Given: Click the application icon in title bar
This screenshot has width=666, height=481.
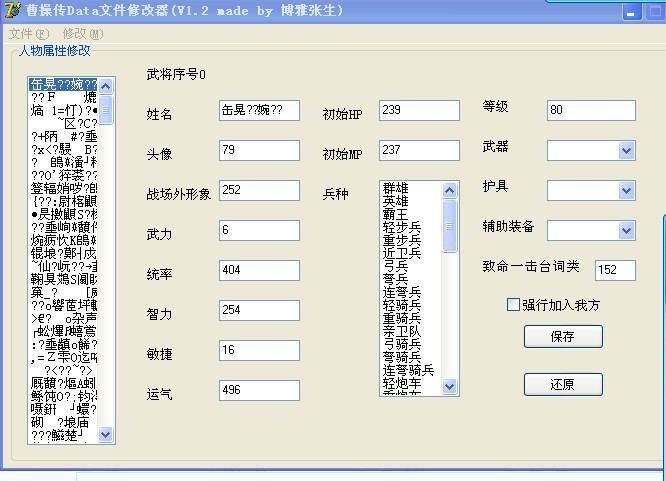Looking at the screenshot, I should [11, 12].
